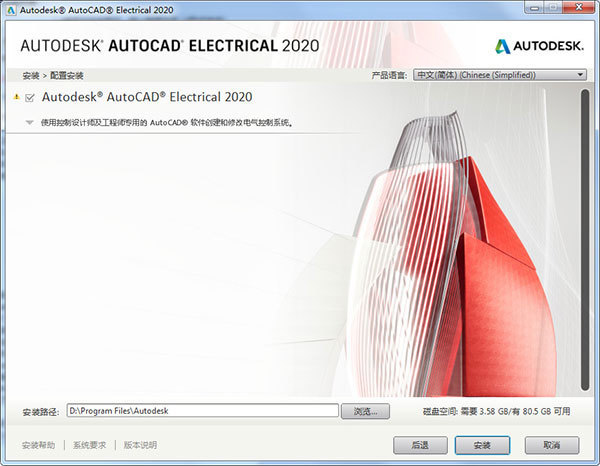Click the 后退 back button
600x466 pixels.
click(420, 445)
